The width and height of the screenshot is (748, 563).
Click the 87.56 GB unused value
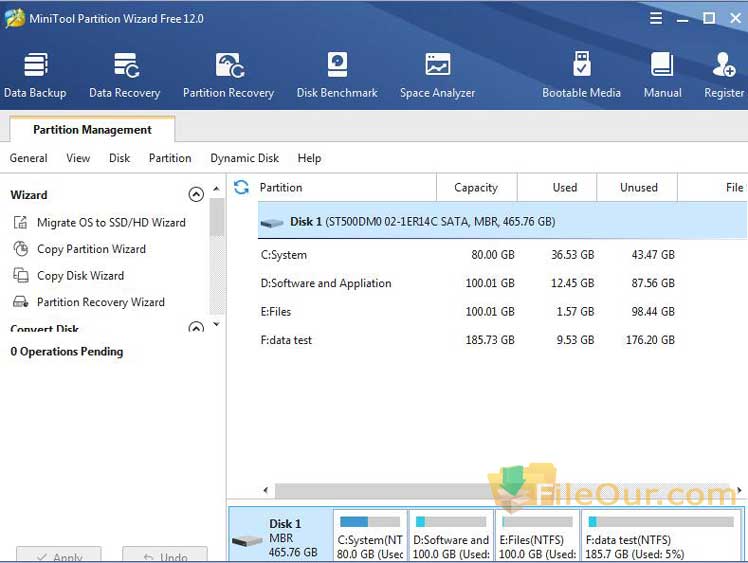coord(653,283)
